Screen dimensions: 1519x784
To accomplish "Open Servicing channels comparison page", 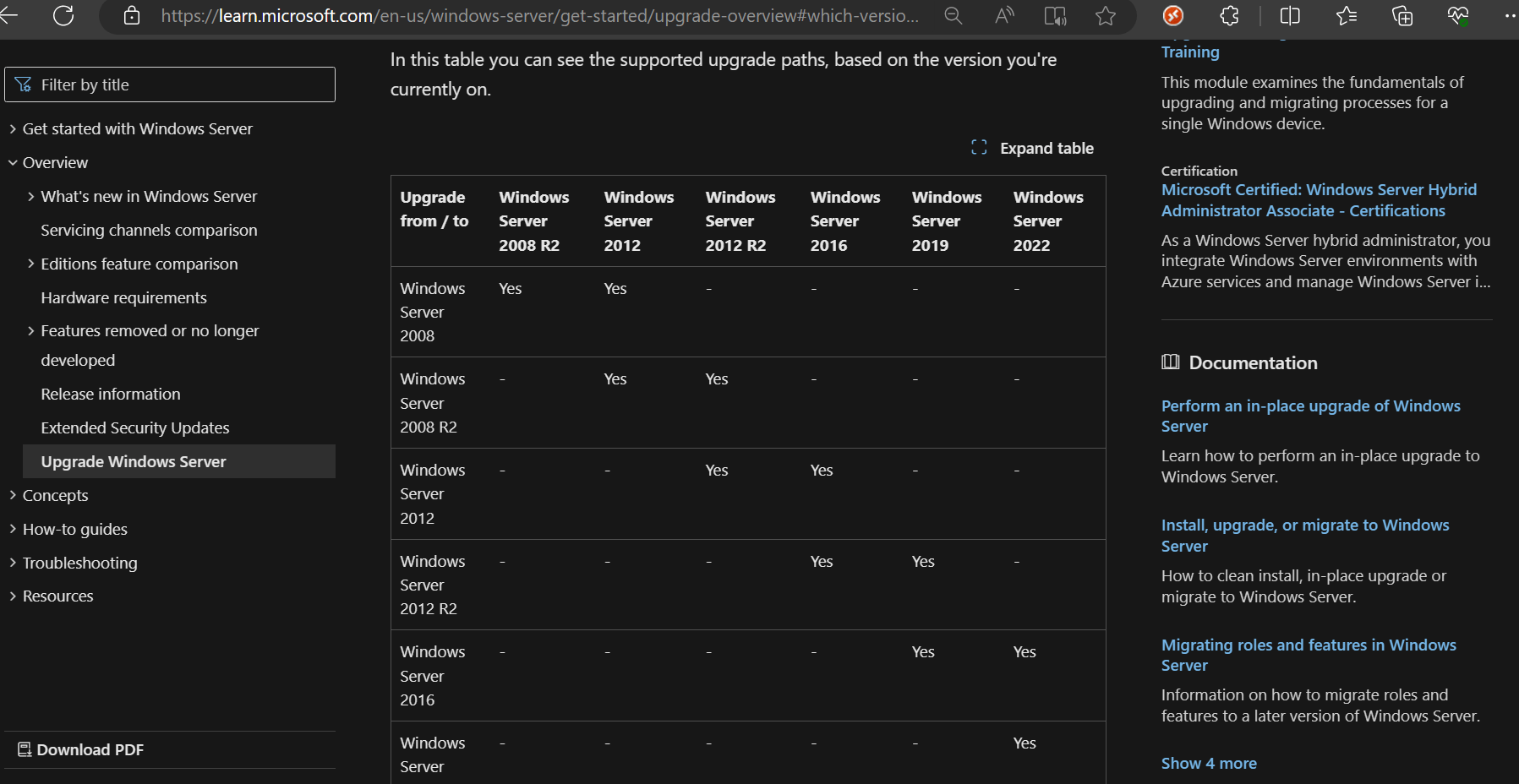I will coord(149,230).
